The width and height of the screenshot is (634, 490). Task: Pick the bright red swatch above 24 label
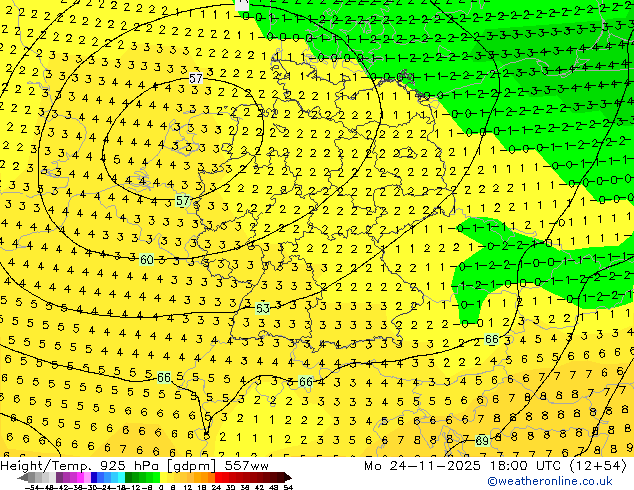(218, 478)
